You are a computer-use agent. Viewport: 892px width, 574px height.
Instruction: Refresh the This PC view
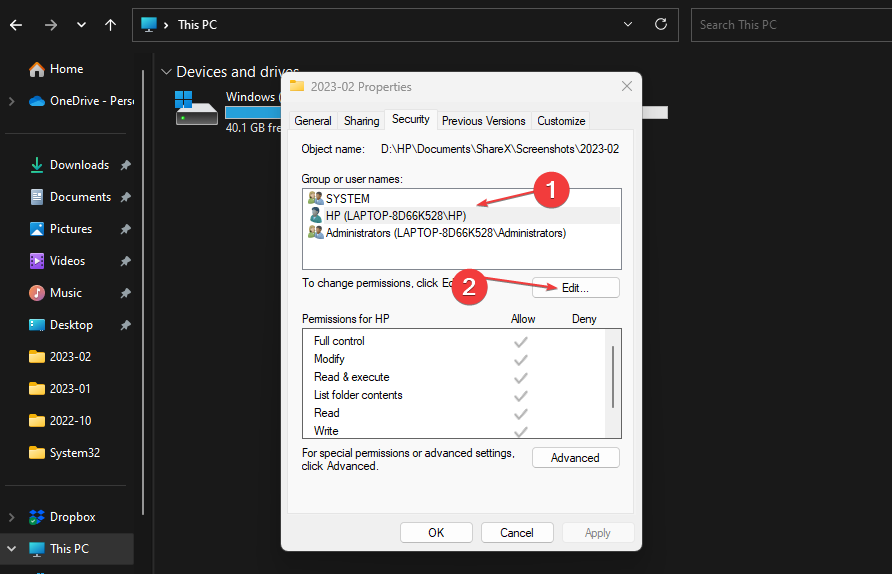pyautogui.click(x=660, y=25)
